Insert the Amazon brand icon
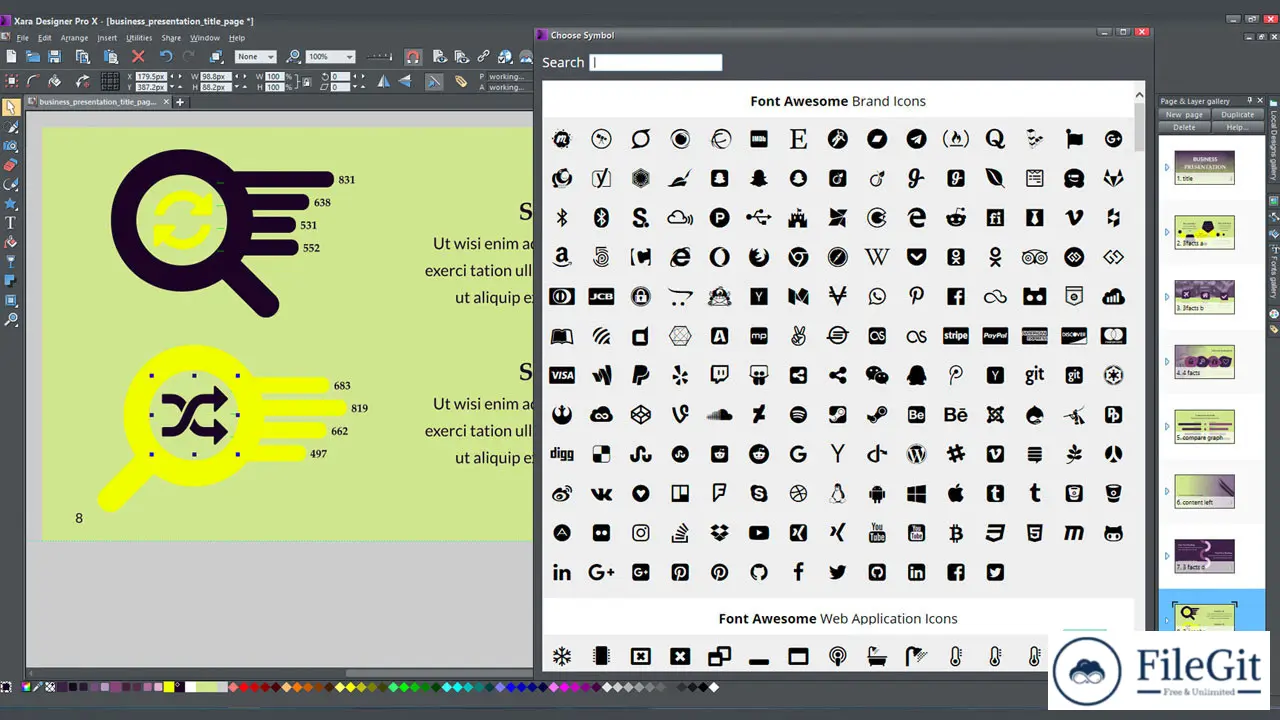 (x=562, y=257)
